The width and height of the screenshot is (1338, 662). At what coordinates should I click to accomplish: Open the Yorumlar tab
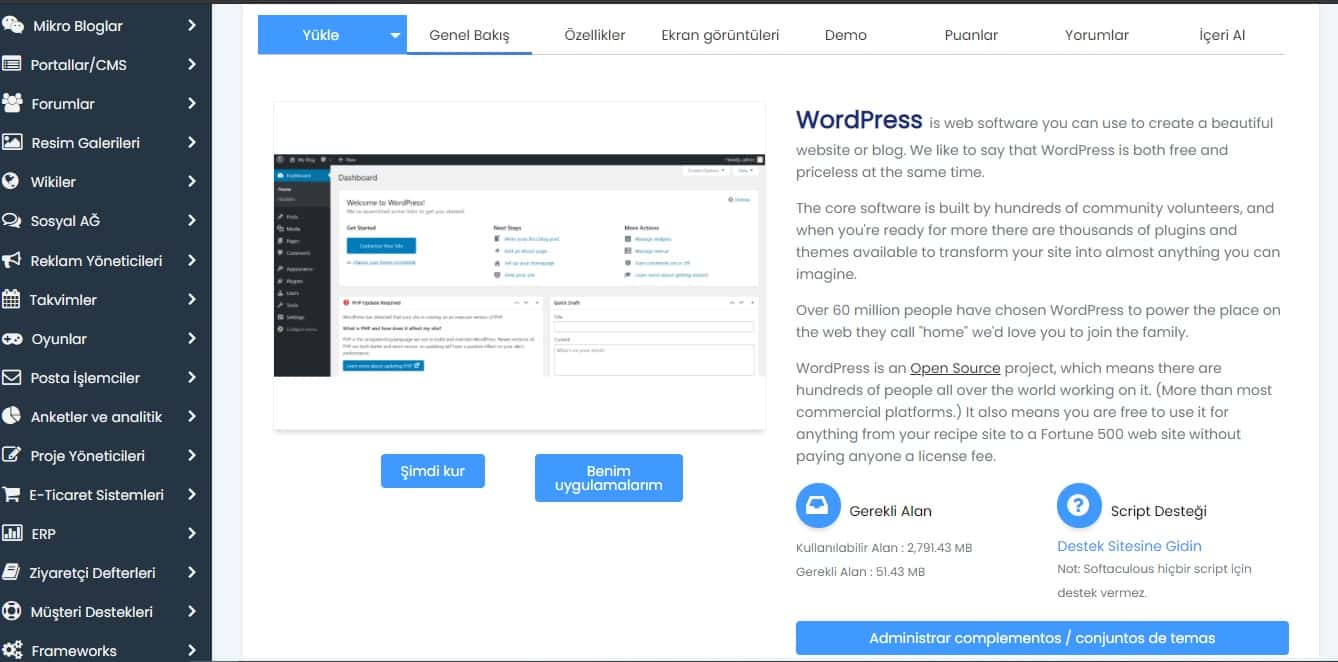pyautogui.click(x=1097, y=35)
